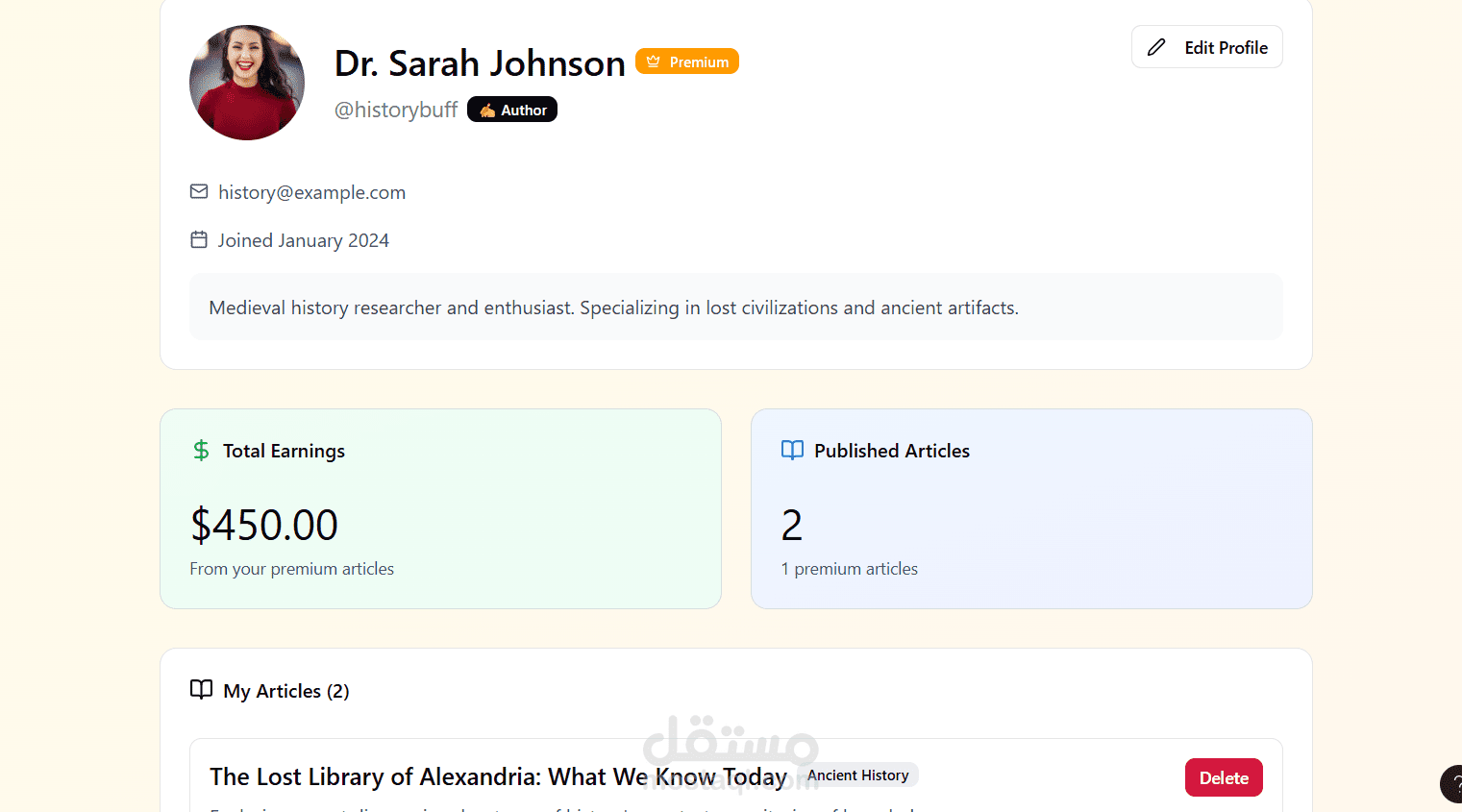Screen dimensions: 1462x812
Task: Click the published articles count 2
Action: pos(792,526)
